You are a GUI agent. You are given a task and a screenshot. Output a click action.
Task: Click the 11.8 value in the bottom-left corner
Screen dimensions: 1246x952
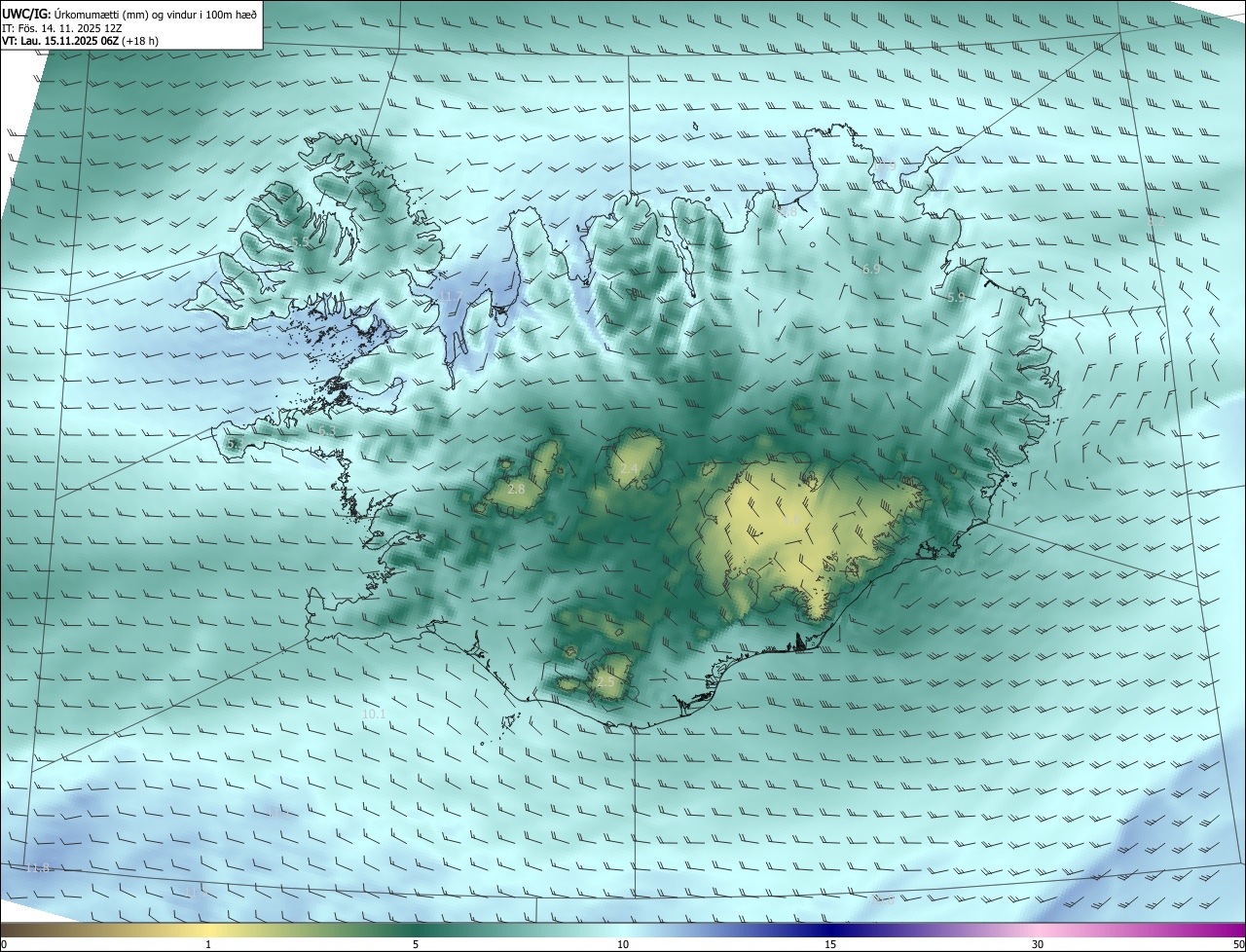tap(37, 867)
